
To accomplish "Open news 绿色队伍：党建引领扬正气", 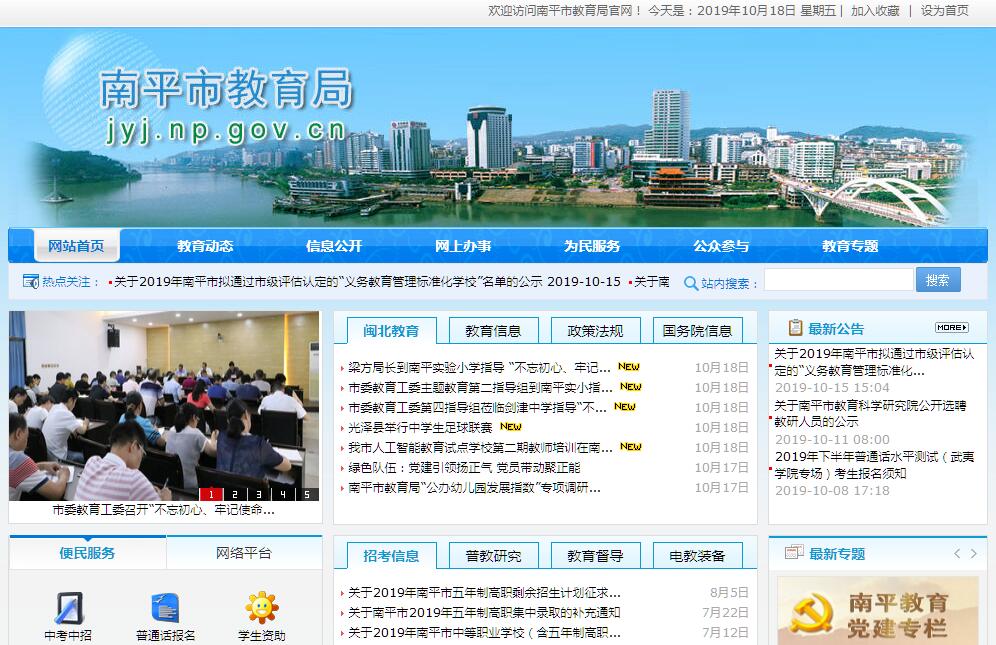I will pyautogui.click(x=464, y=468).
